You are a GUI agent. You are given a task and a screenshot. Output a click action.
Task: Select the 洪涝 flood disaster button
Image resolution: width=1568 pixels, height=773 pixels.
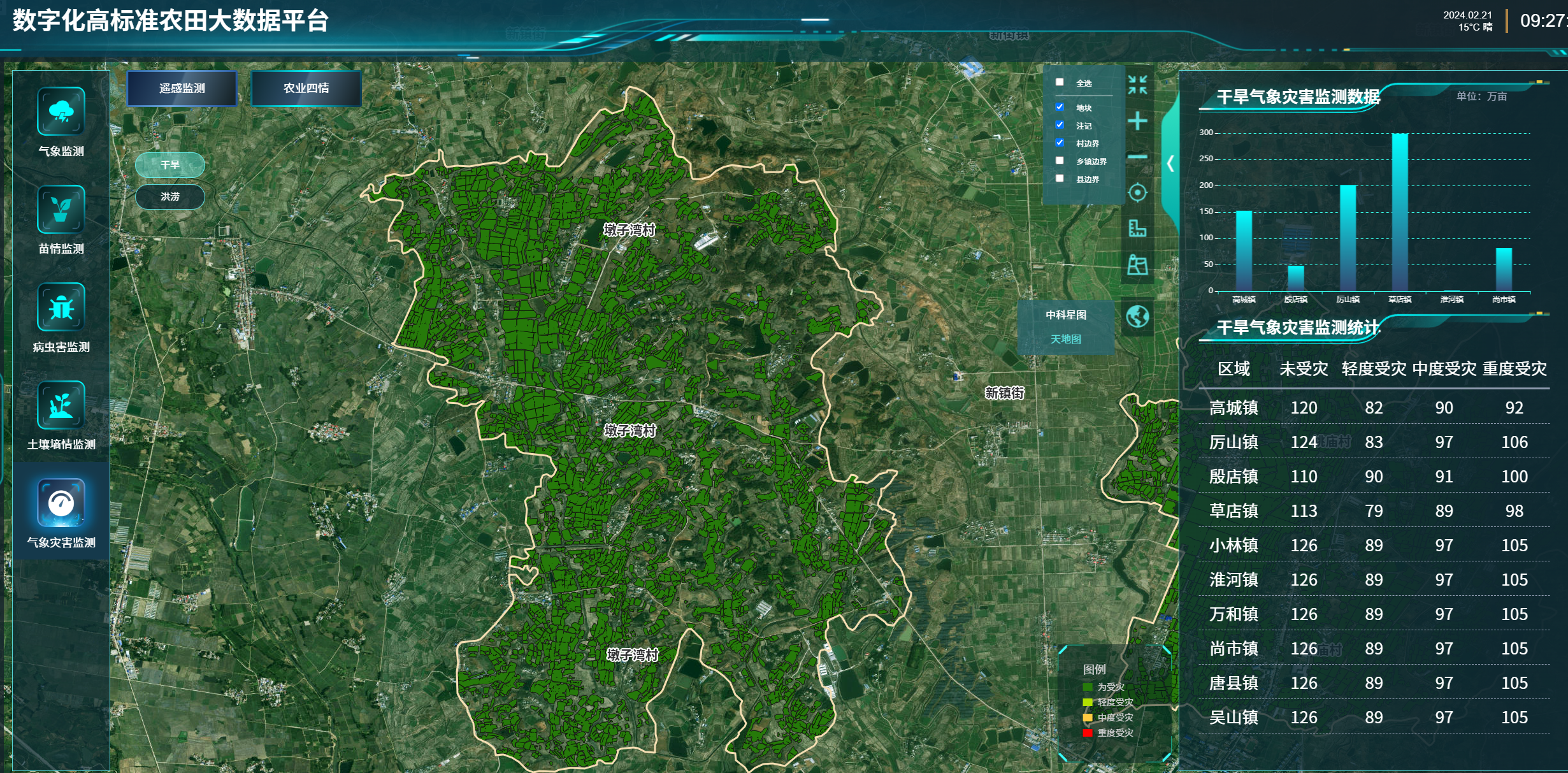[x=170, y=197]
